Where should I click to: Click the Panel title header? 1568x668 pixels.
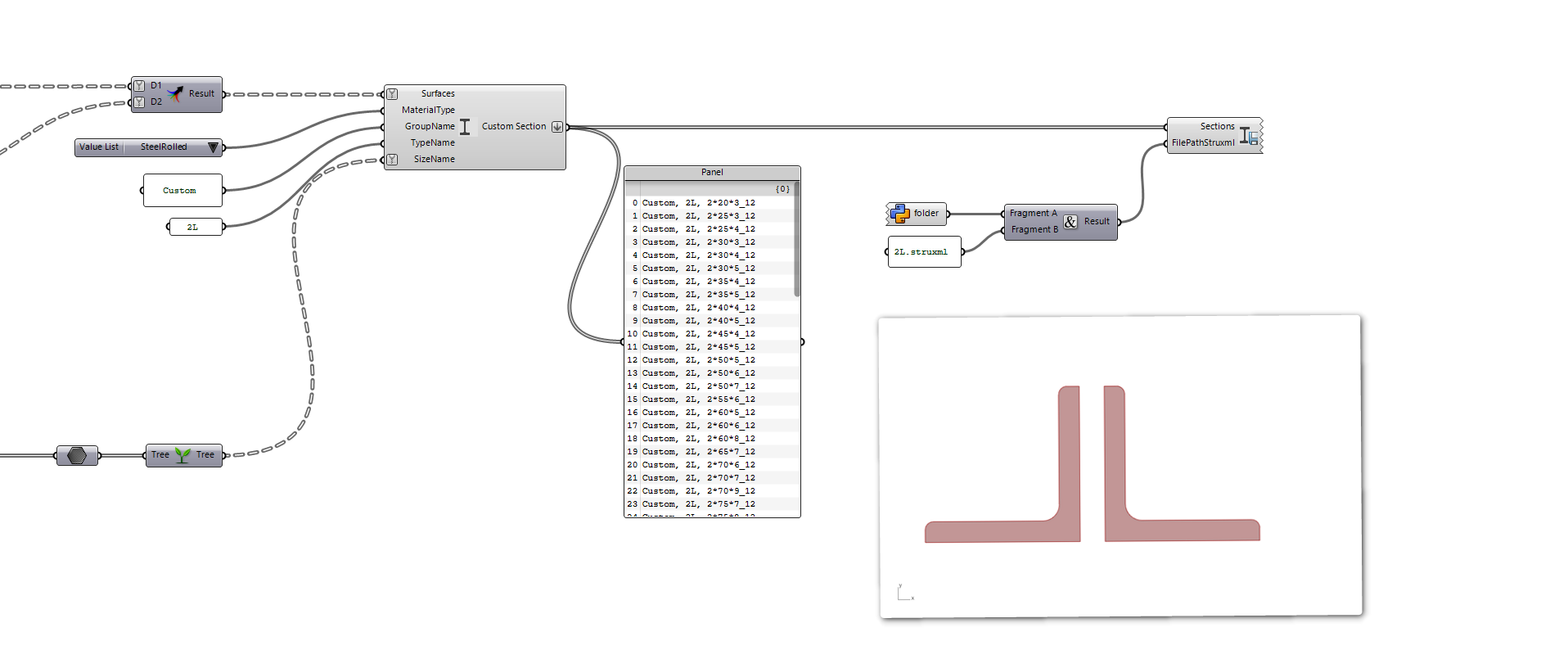click(x=712, y=173)
